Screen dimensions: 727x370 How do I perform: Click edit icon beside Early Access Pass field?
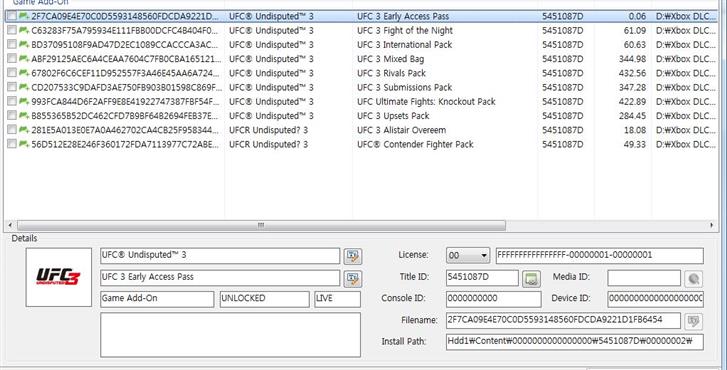point(353,278)
